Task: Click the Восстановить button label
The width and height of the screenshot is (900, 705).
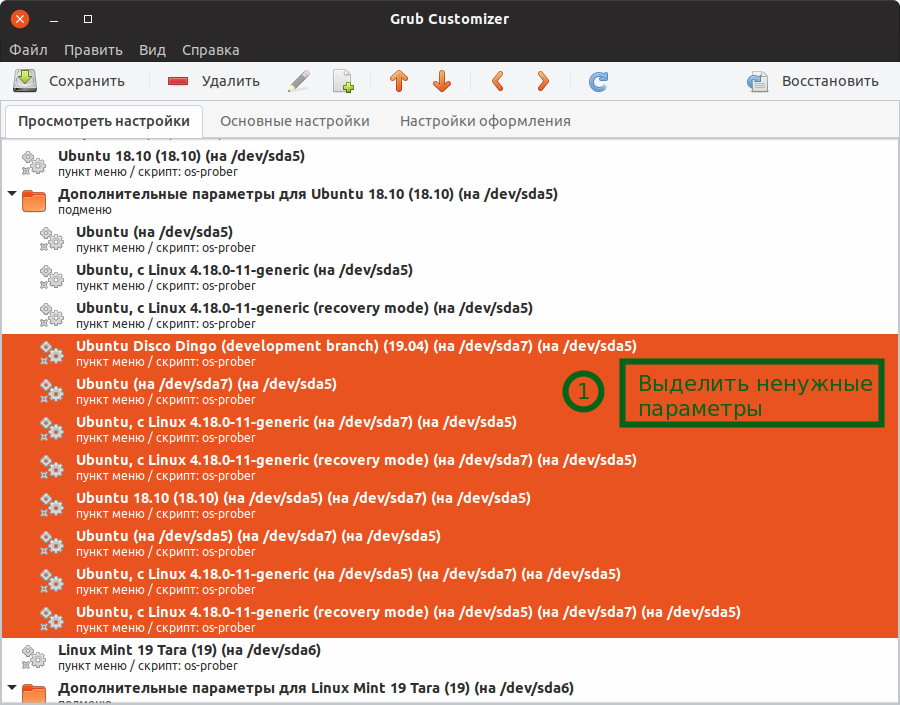Action: pos(830,81)
